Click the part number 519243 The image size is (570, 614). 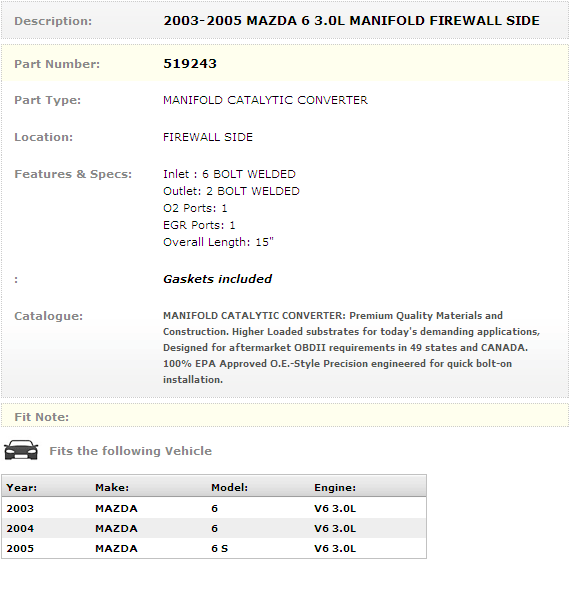pos(190,63)
